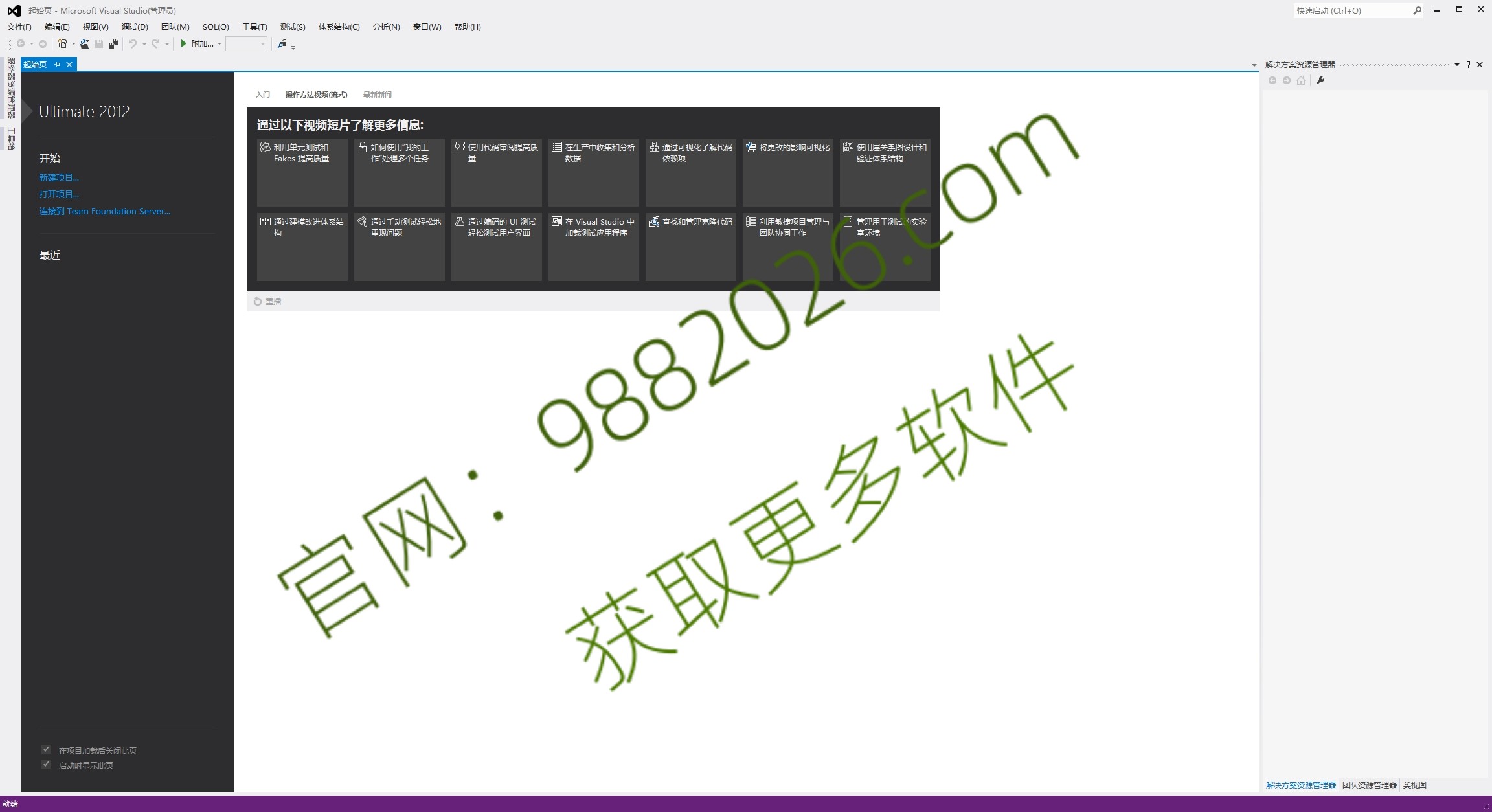Viewport: 1492px width, 812px height.
Task: Click the Home icon in Solution Explorer
Action: click(x=1301, y=80)
